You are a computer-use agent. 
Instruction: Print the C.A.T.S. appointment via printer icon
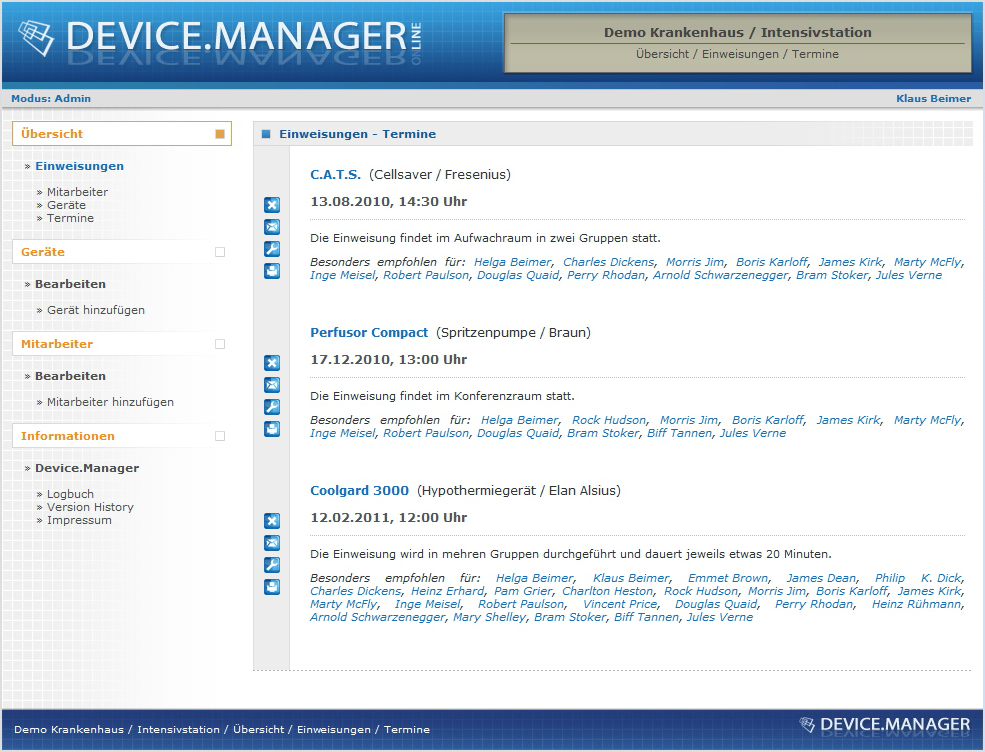(x=272, y=271)
